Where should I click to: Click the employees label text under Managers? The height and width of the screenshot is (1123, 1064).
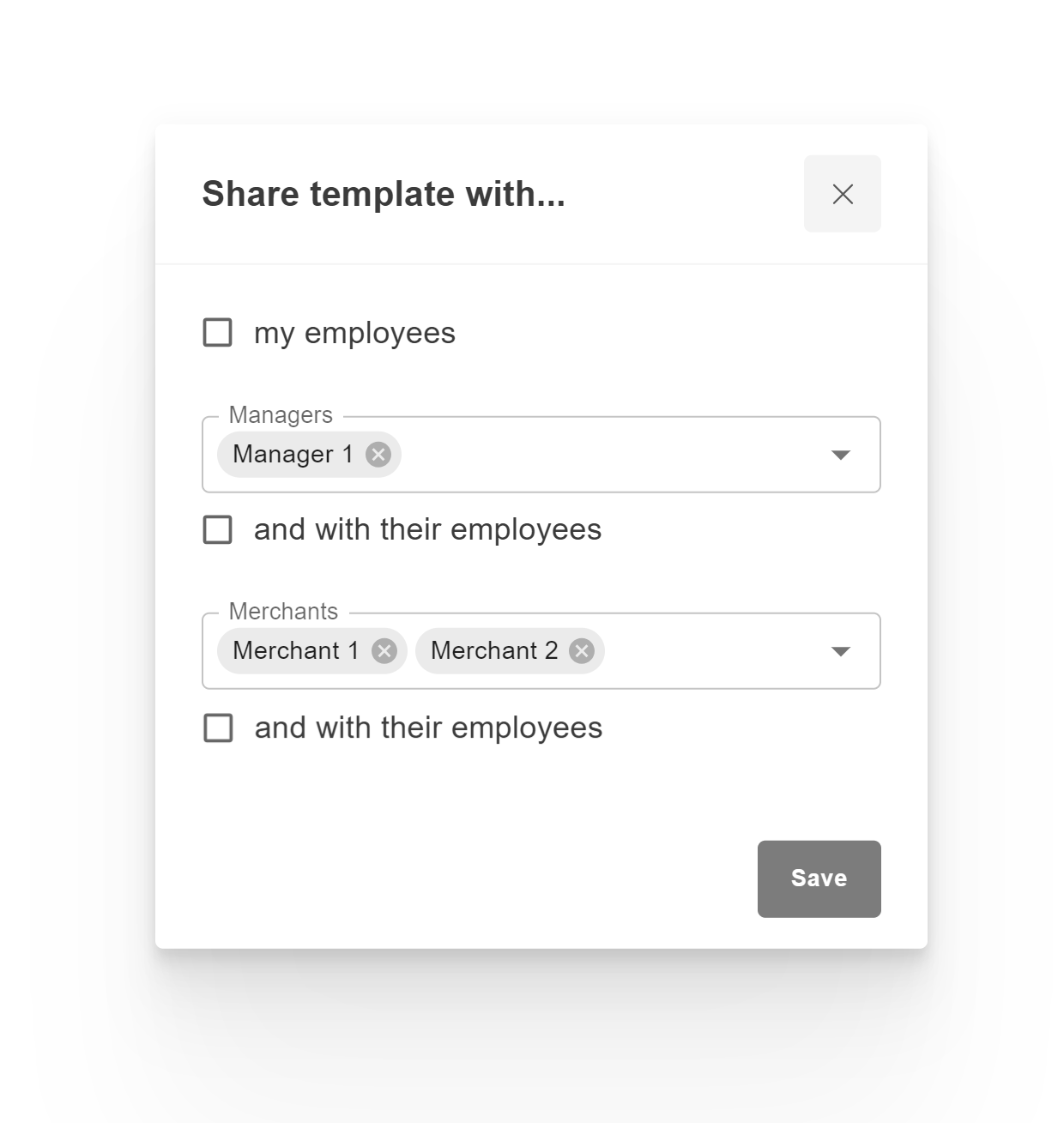[x=427, y=530]
